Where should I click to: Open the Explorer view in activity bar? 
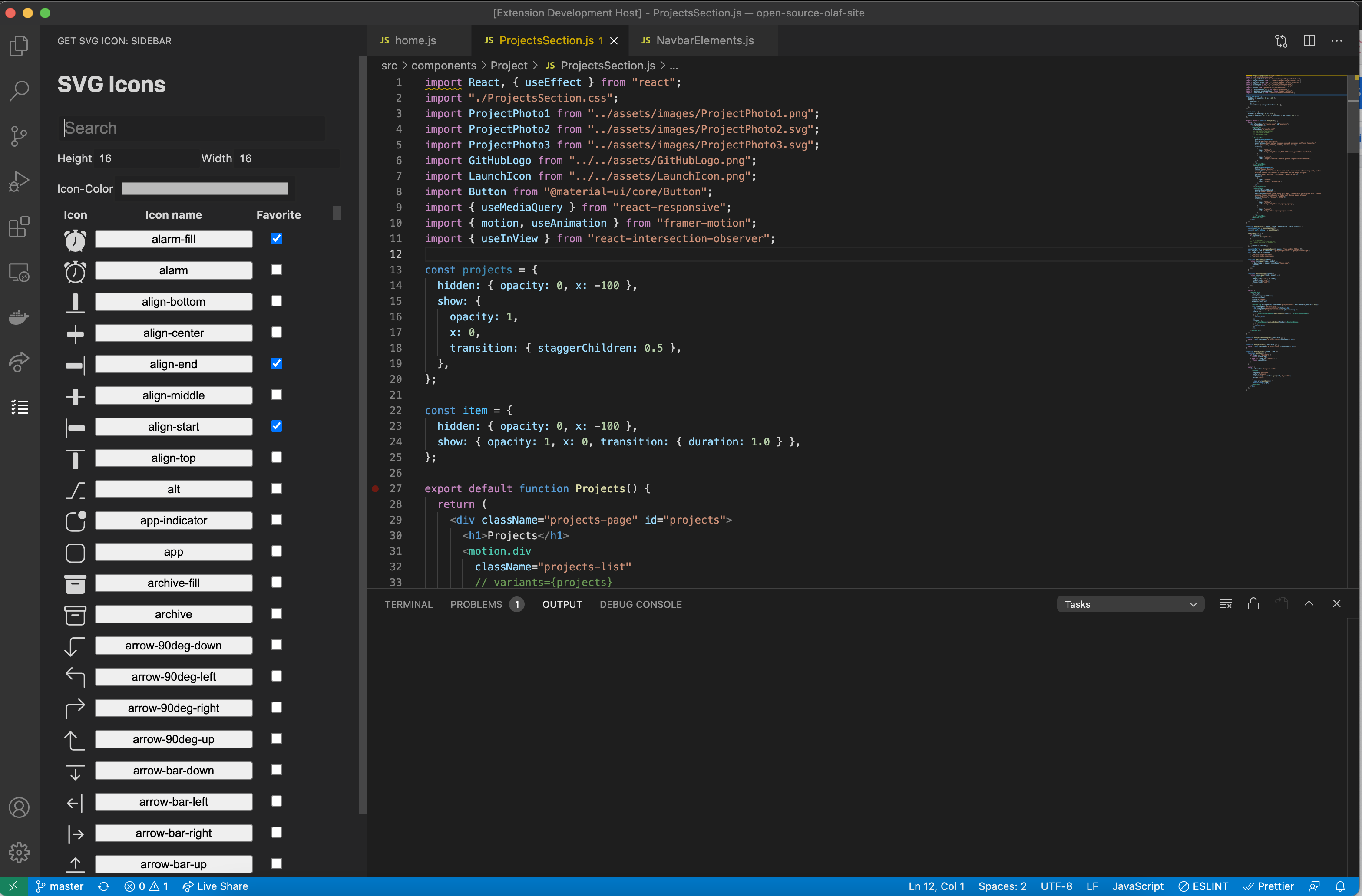19,46
